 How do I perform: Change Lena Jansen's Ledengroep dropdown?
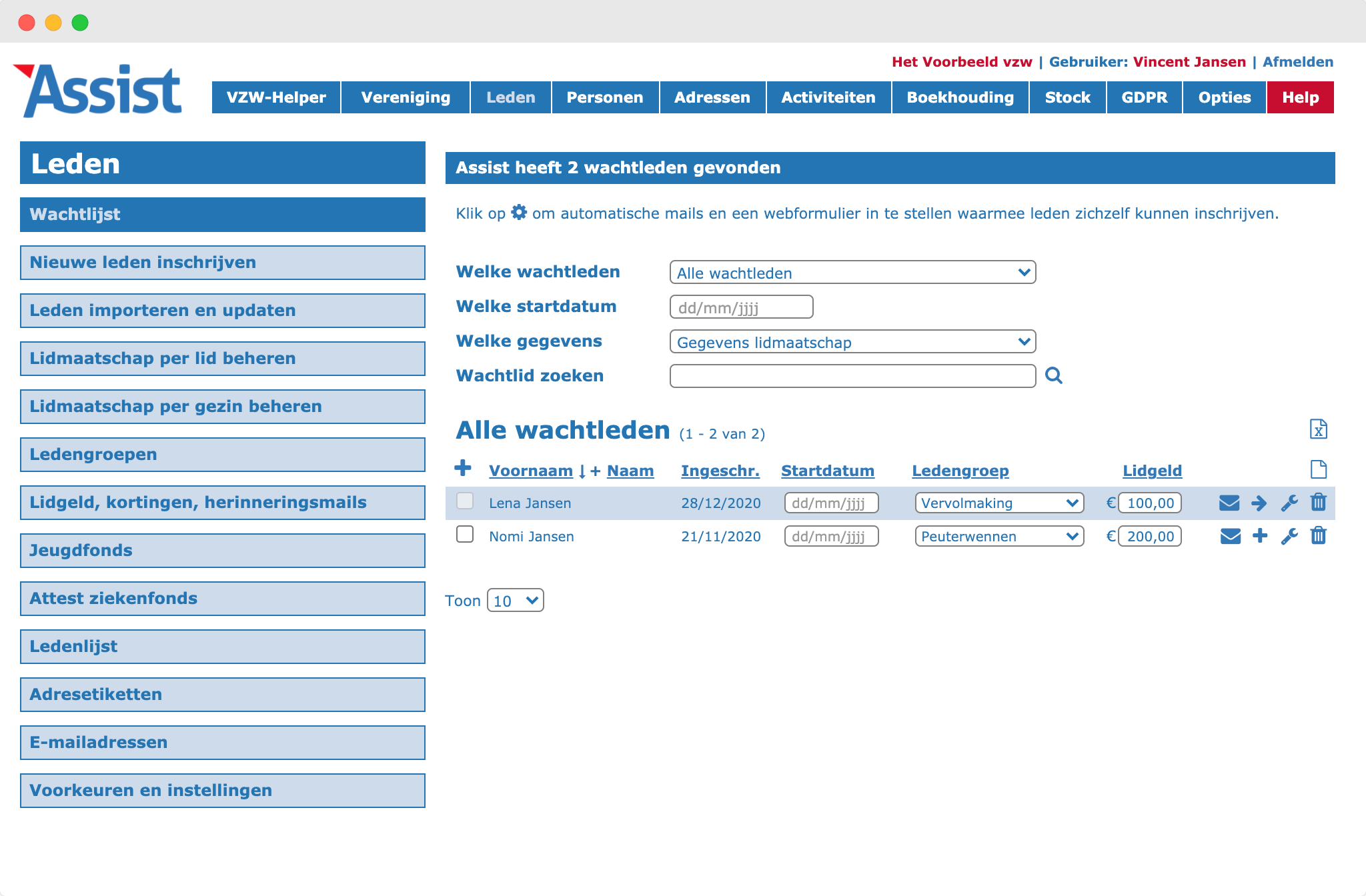pyautogui.click(x=999, y=503)
